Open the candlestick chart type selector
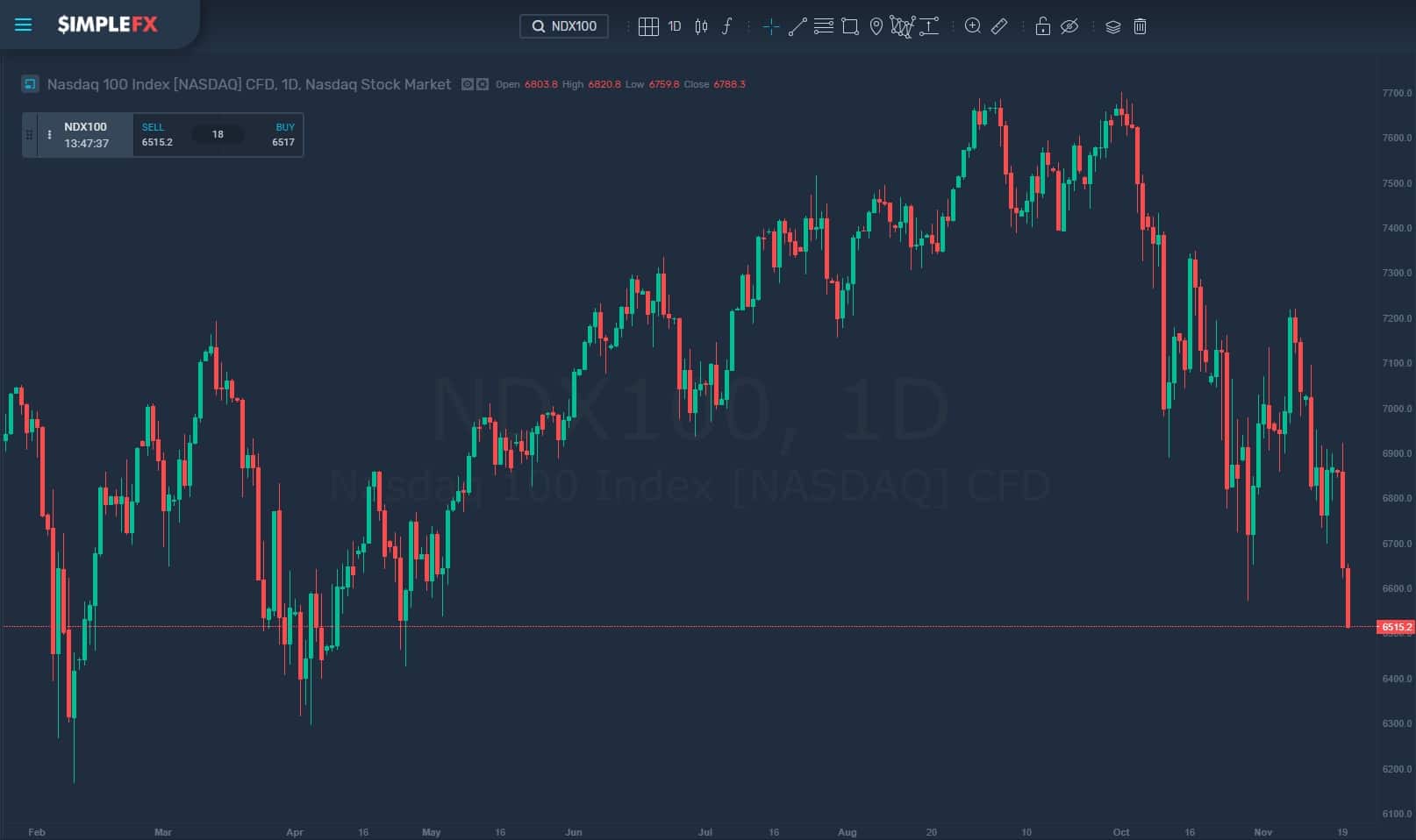The width and height of the screenshot is (1416, 840). [701, 26]
